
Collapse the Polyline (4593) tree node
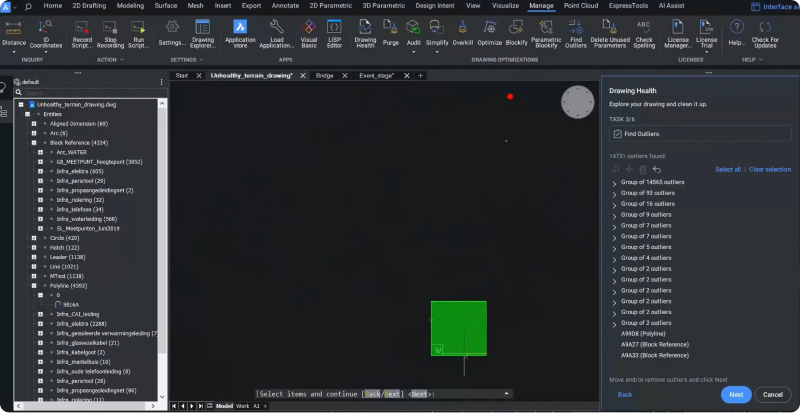[34, 286]
